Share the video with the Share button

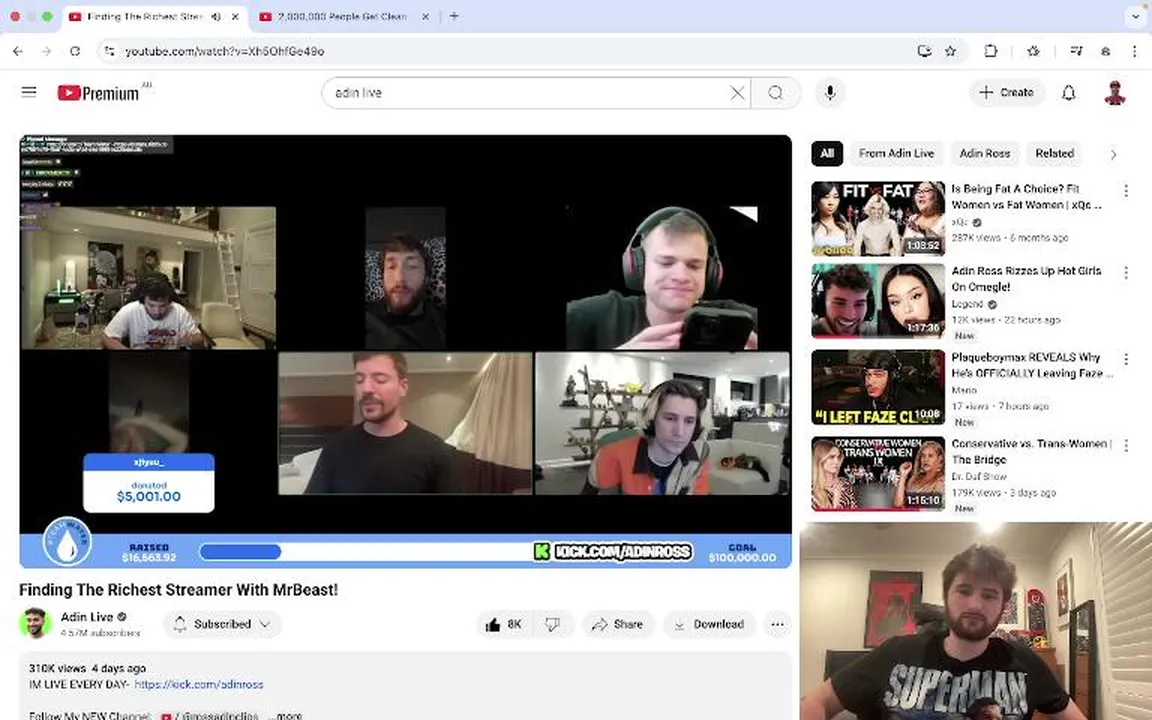[x=617, y=624]
